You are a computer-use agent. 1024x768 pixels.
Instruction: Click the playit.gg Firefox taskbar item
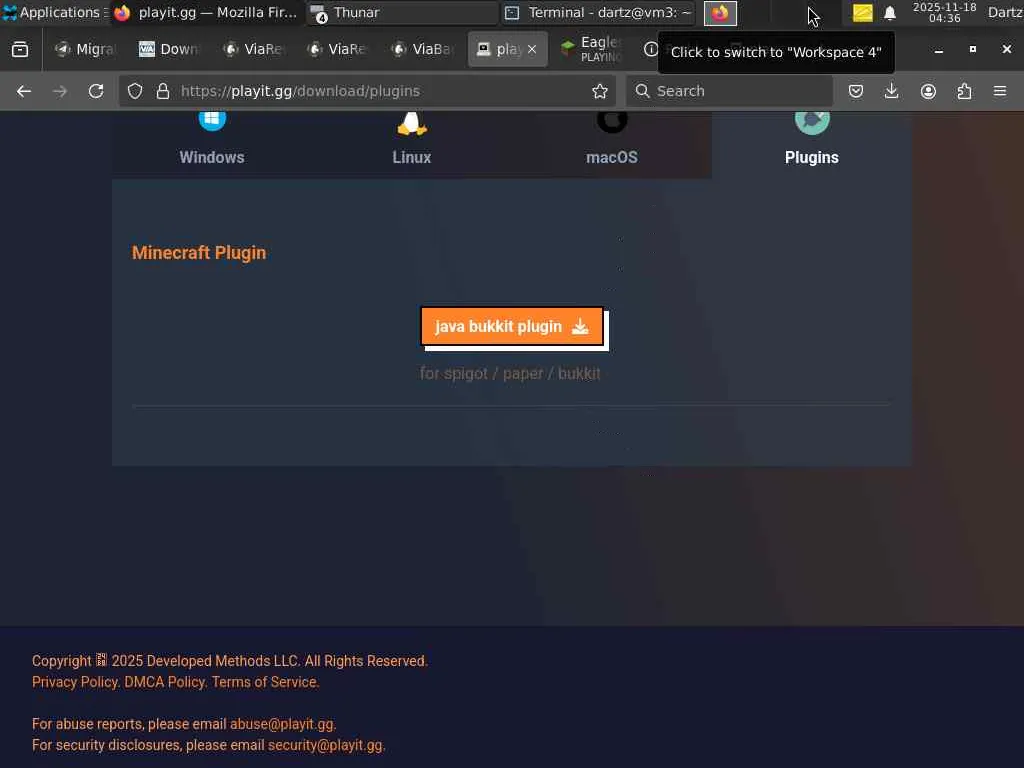tap(207, 12)
